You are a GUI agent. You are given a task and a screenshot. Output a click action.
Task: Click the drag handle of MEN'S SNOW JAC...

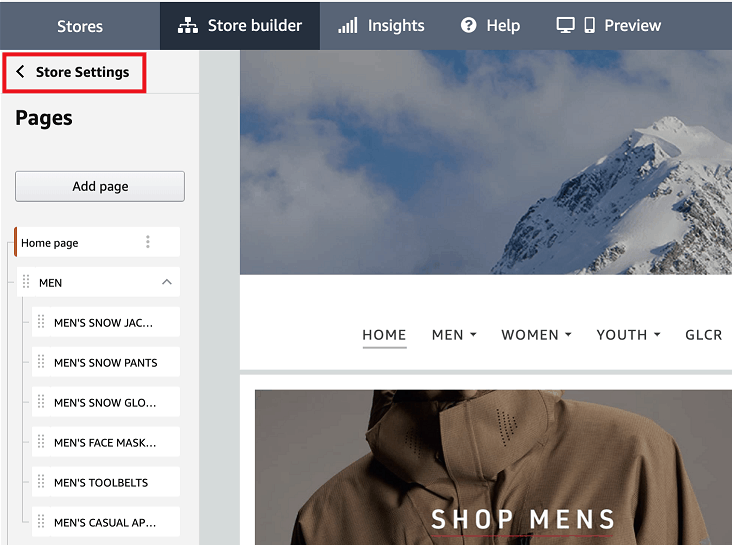(x=41, y=322)
